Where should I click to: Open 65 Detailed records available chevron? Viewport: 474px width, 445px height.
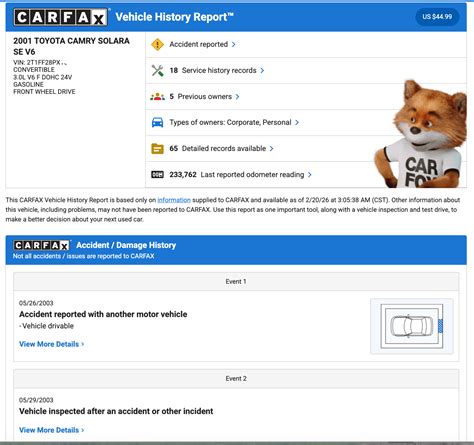click(x=272, y=148)
